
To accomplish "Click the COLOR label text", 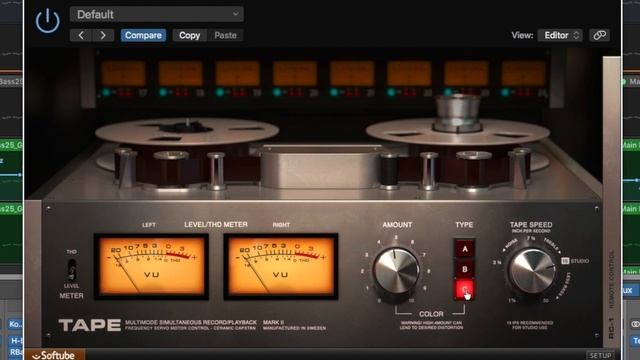I will coord(431,314).
